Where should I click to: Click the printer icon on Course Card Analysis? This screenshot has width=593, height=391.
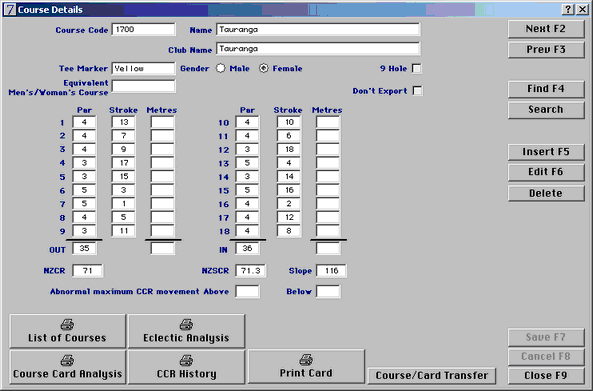point(67,360)
